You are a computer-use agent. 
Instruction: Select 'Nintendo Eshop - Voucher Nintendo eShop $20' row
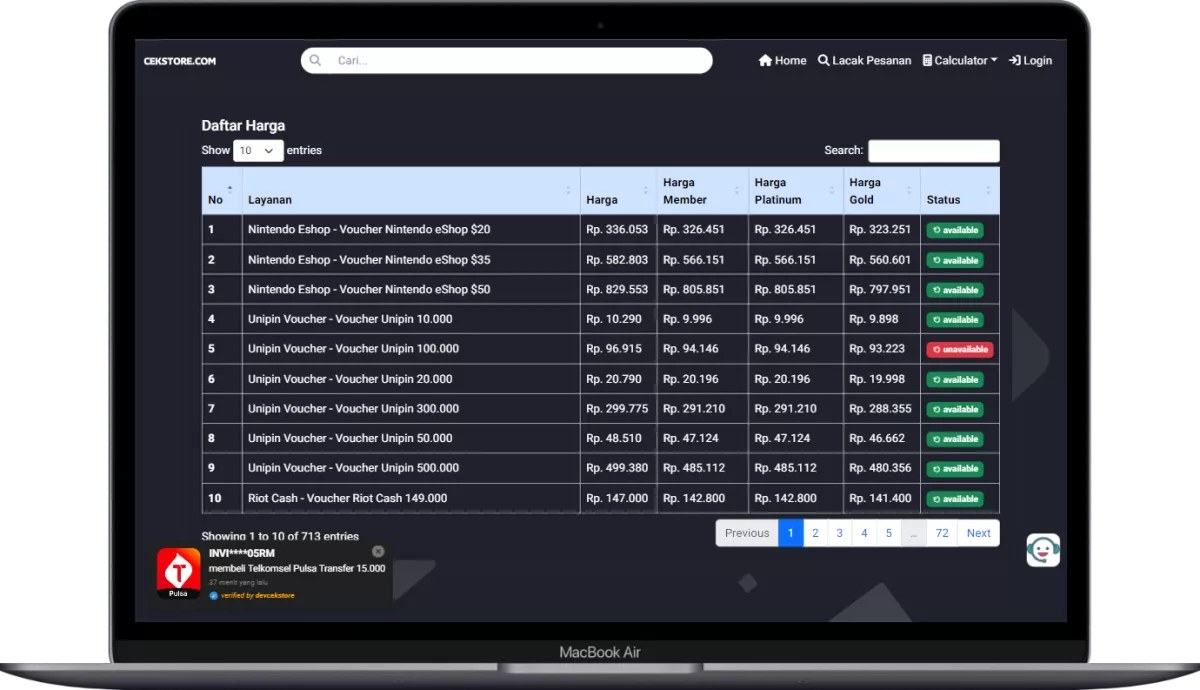tap(600, 229)
